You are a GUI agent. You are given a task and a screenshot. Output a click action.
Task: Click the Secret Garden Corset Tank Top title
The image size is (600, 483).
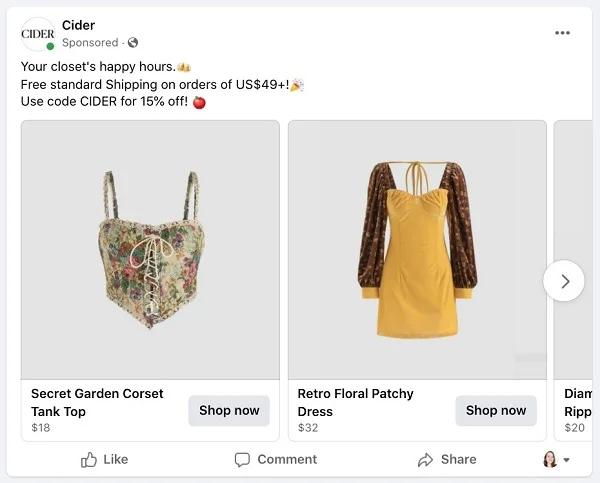97,402
